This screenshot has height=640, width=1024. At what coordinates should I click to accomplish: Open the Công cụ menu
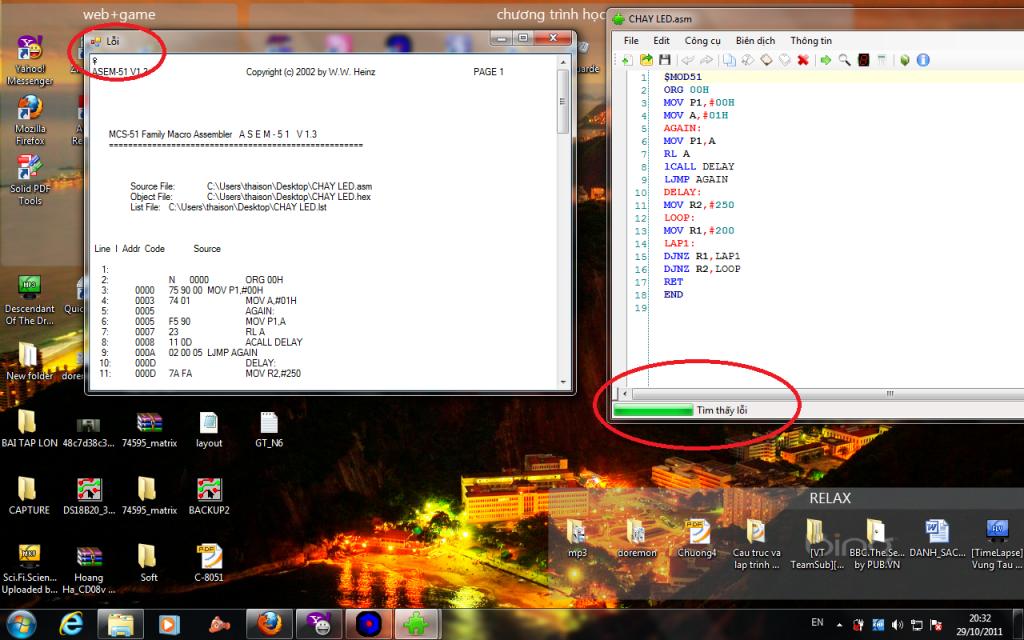pyautogui.click(x=703, y=40)
